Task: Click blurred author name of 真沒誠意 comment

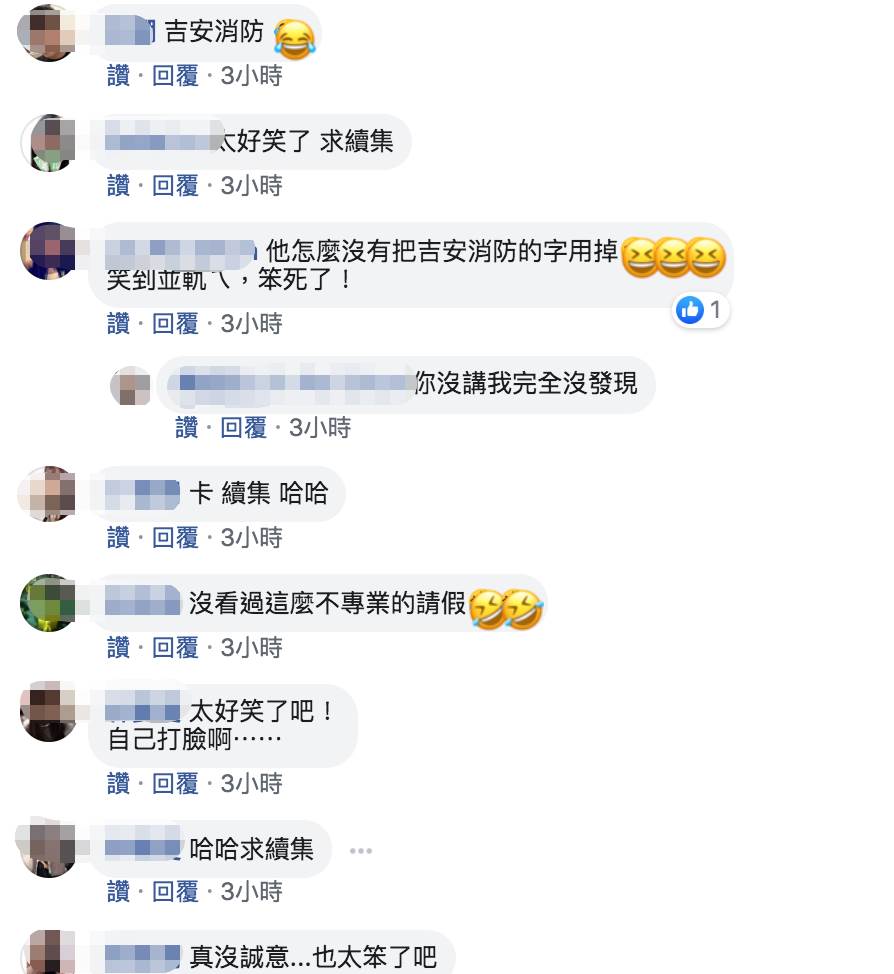Action: click(x=142, y=957)
